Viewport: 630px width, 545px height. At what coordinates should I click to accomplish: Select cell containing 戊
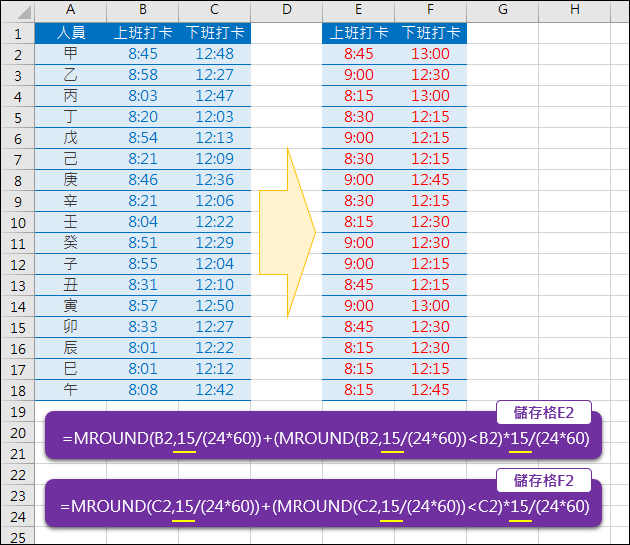(71, 138)
